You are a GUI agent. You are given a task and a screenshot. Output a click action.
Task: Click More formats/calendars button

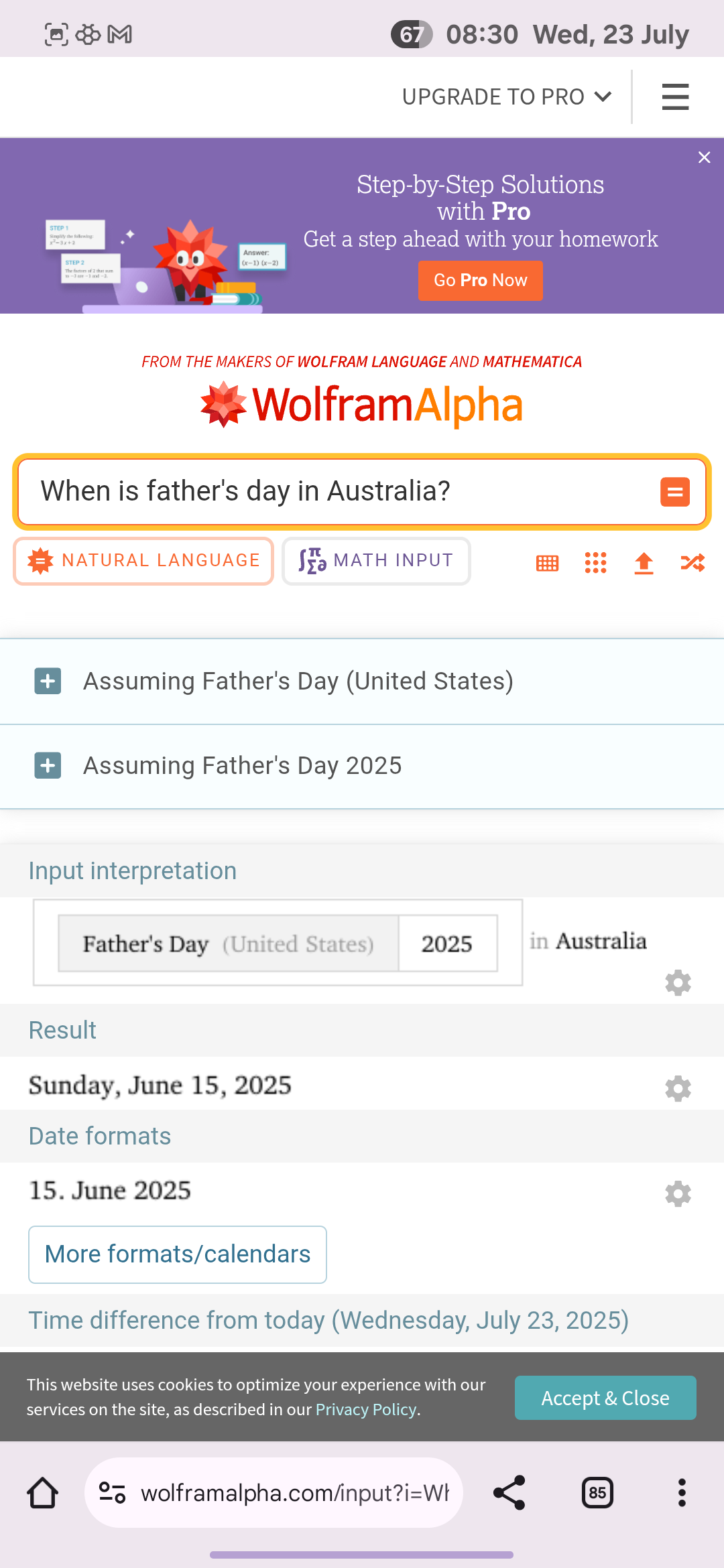click(x=178, y=1254)
